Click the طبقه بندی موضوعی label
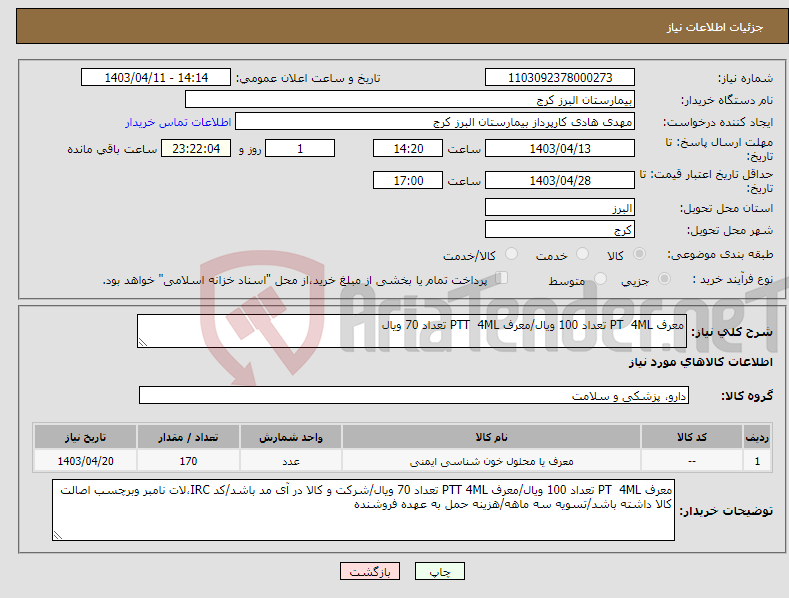This screenshot has width=789, height=598. pyautogui.click(x=720, y=255)
